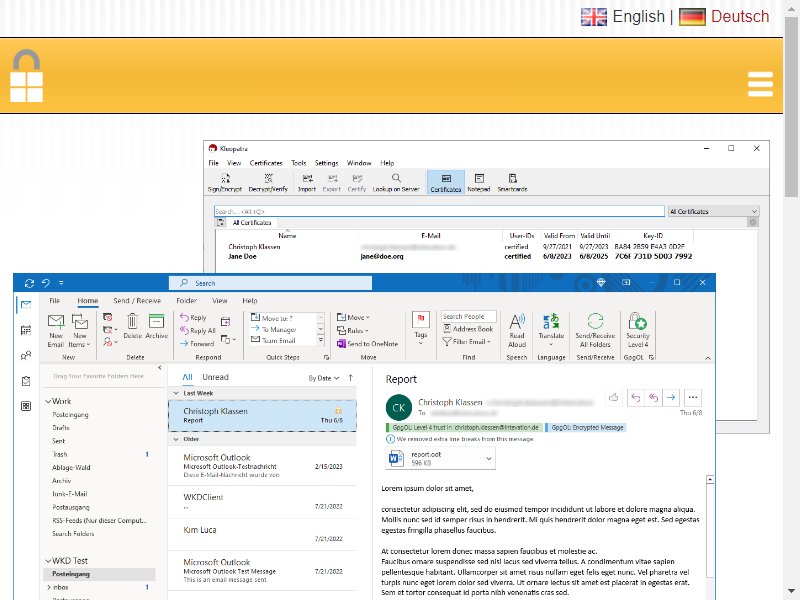Open the Tasks view in Outlook sidebar

click(26, 381)
